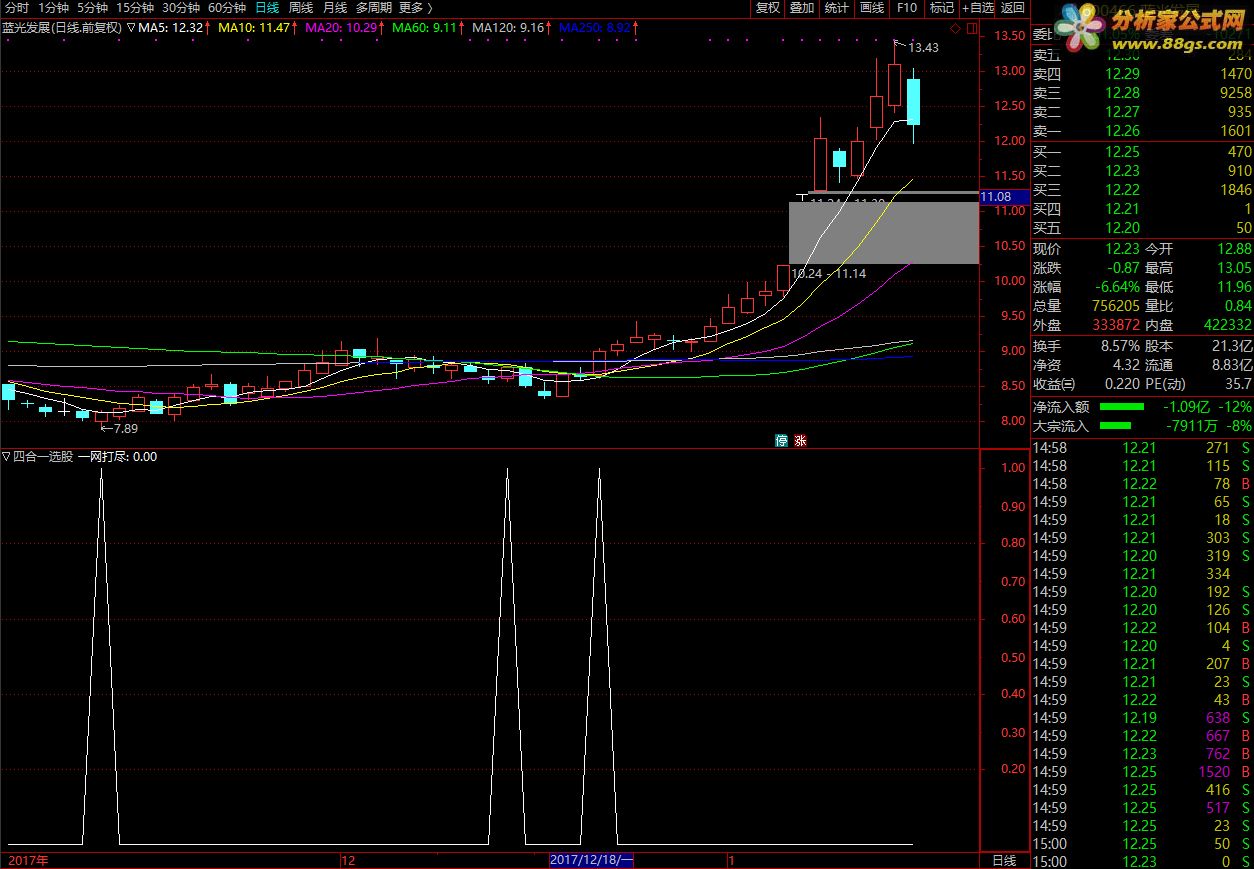Click the 停 marker icon below the chart
This screenshot has height=869, width=1254.
click(x=781, y=440)
